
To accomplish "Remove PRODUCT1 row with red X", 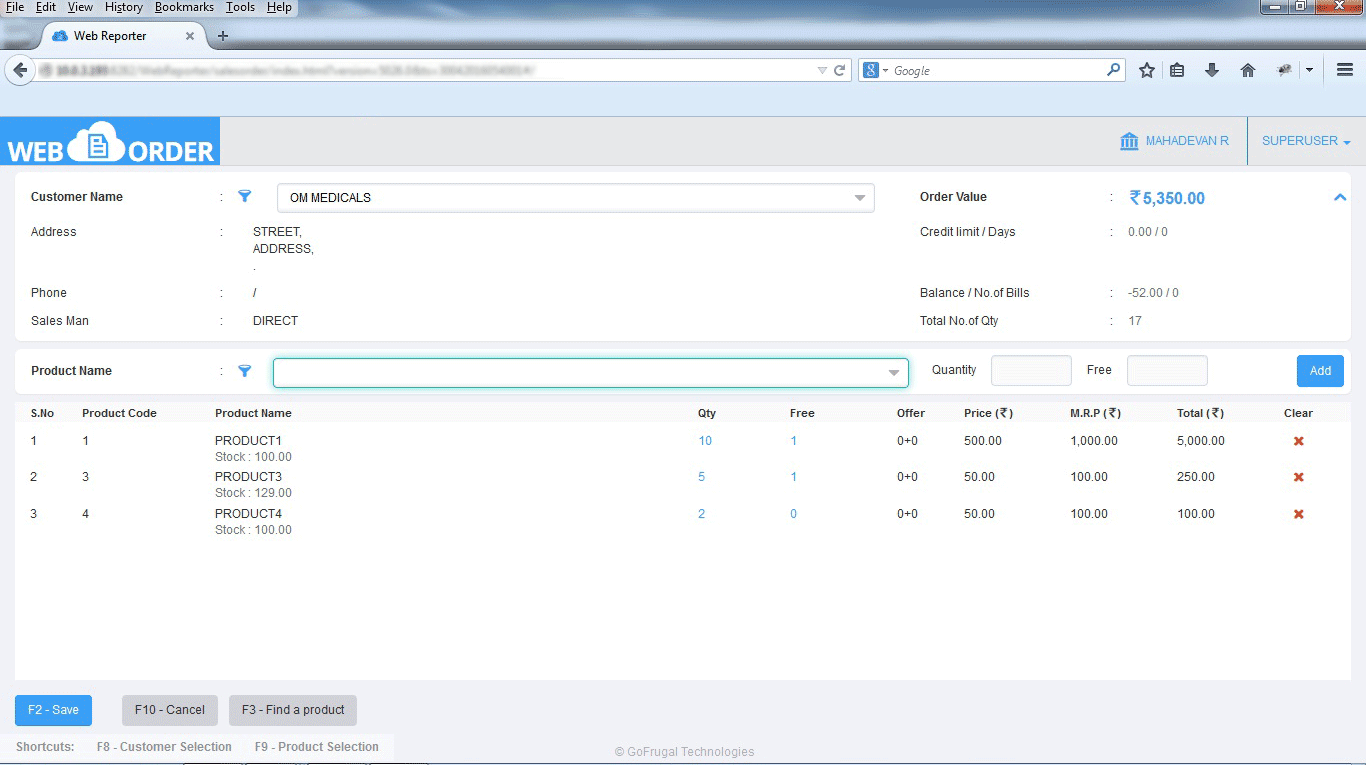I will (x=1298, y=441).
